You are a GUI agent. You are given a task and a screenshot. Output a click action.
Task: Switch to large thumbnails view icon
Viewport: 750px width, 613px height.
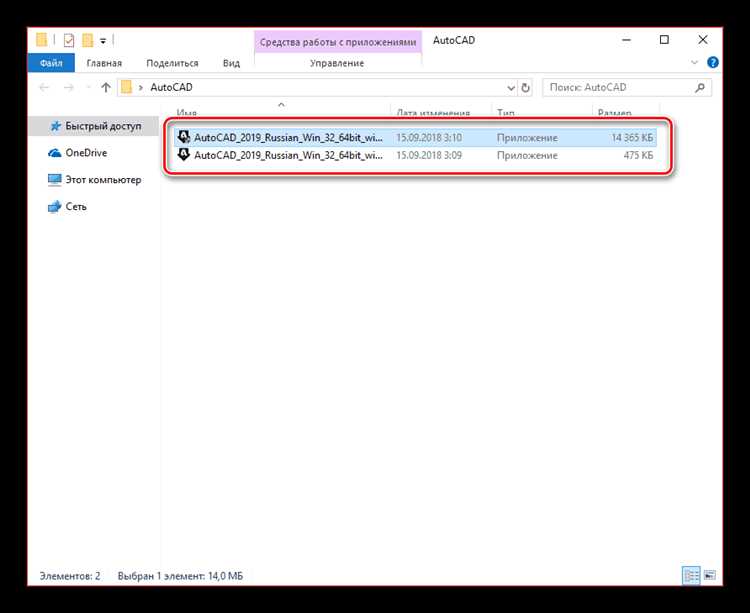(710, 575)
